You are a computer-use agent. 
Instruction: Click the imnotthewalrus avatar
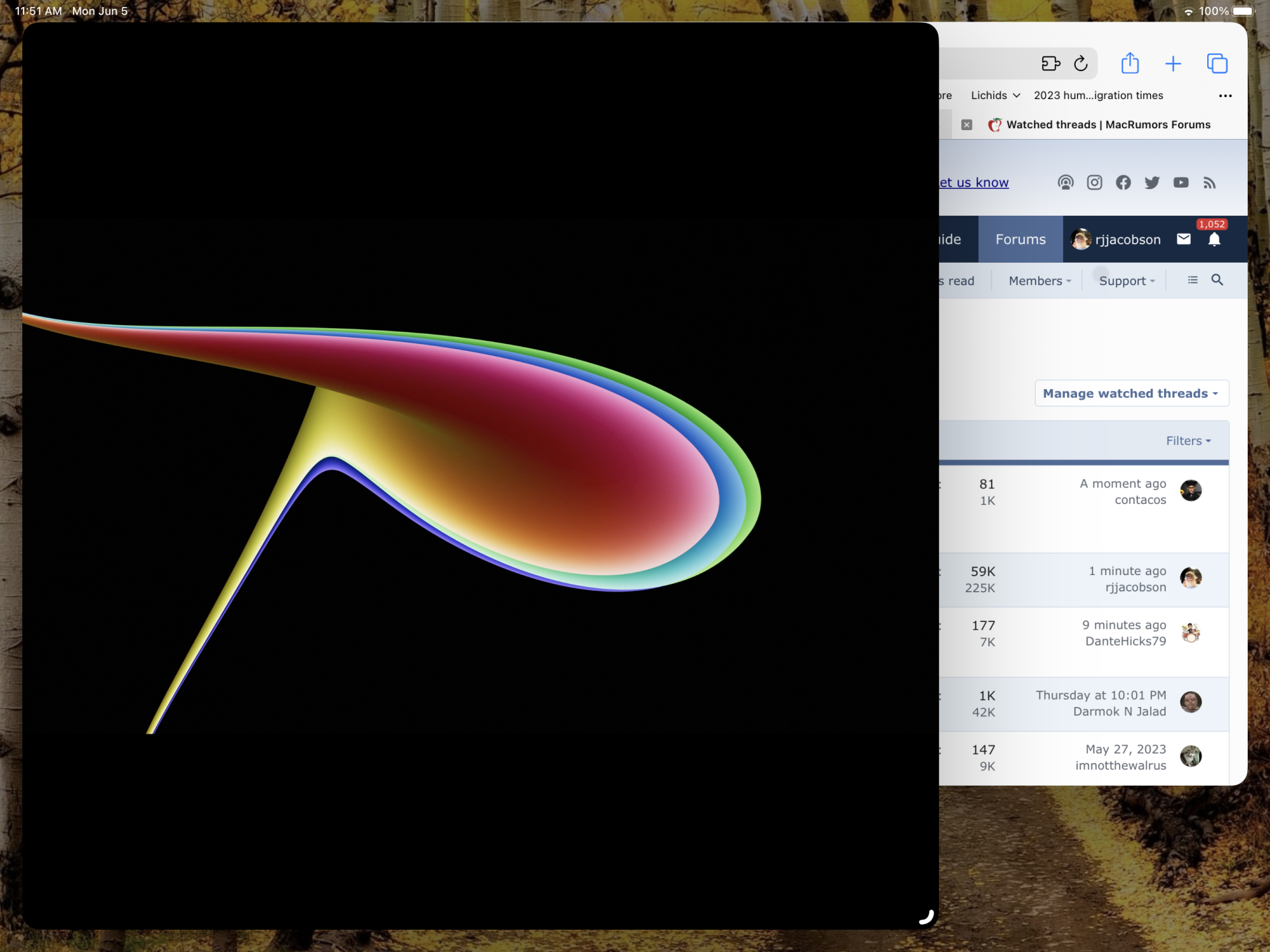[x=1191, y=756]
